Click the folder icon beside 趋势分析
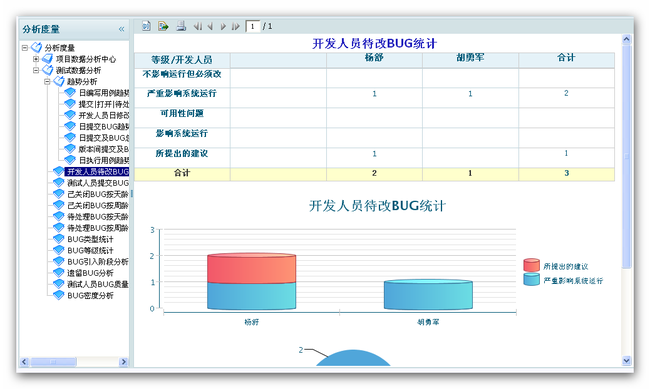The image size is (650, 389). pos(59,81)
